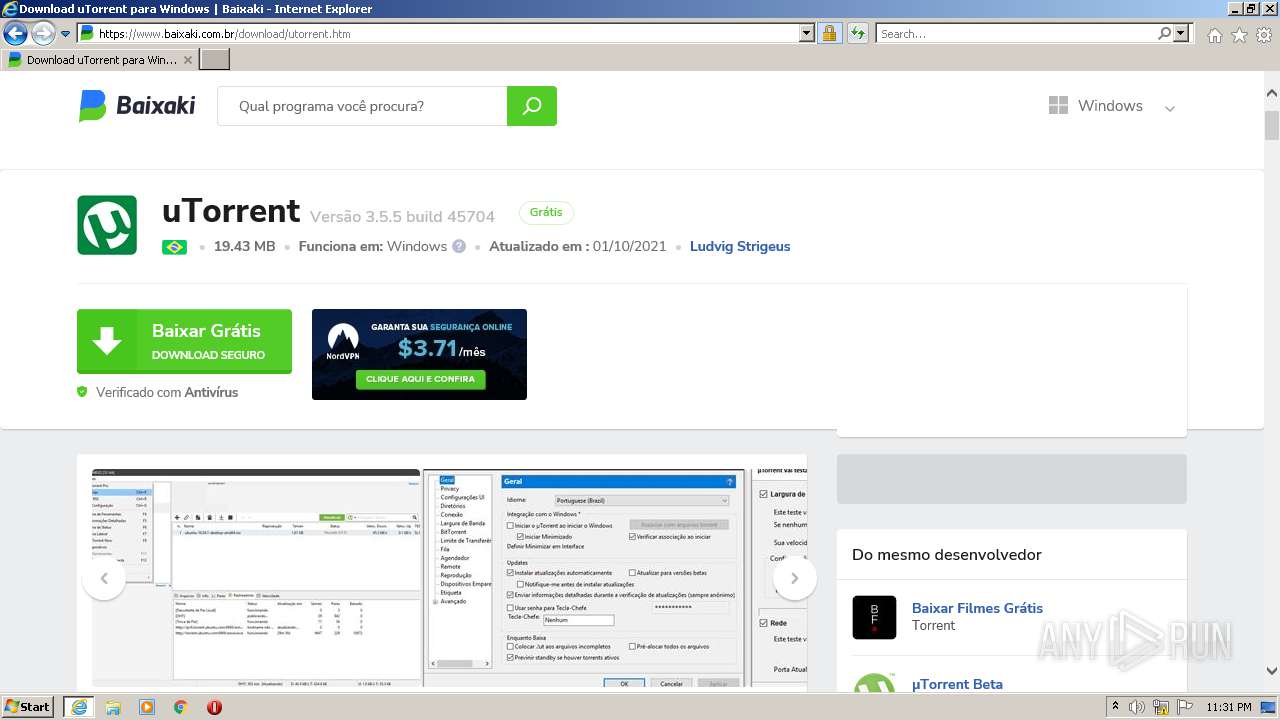This screenshot has height=720, width=1280.
Task: Click the Brazilian flag icon
Action: [174, 247]
